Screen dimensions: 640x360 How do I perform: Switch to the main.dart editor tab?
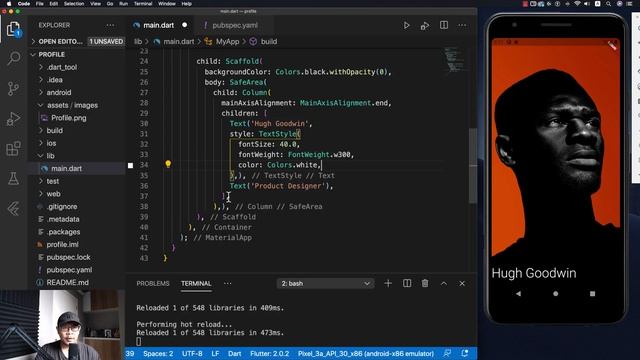click(158, 25)
